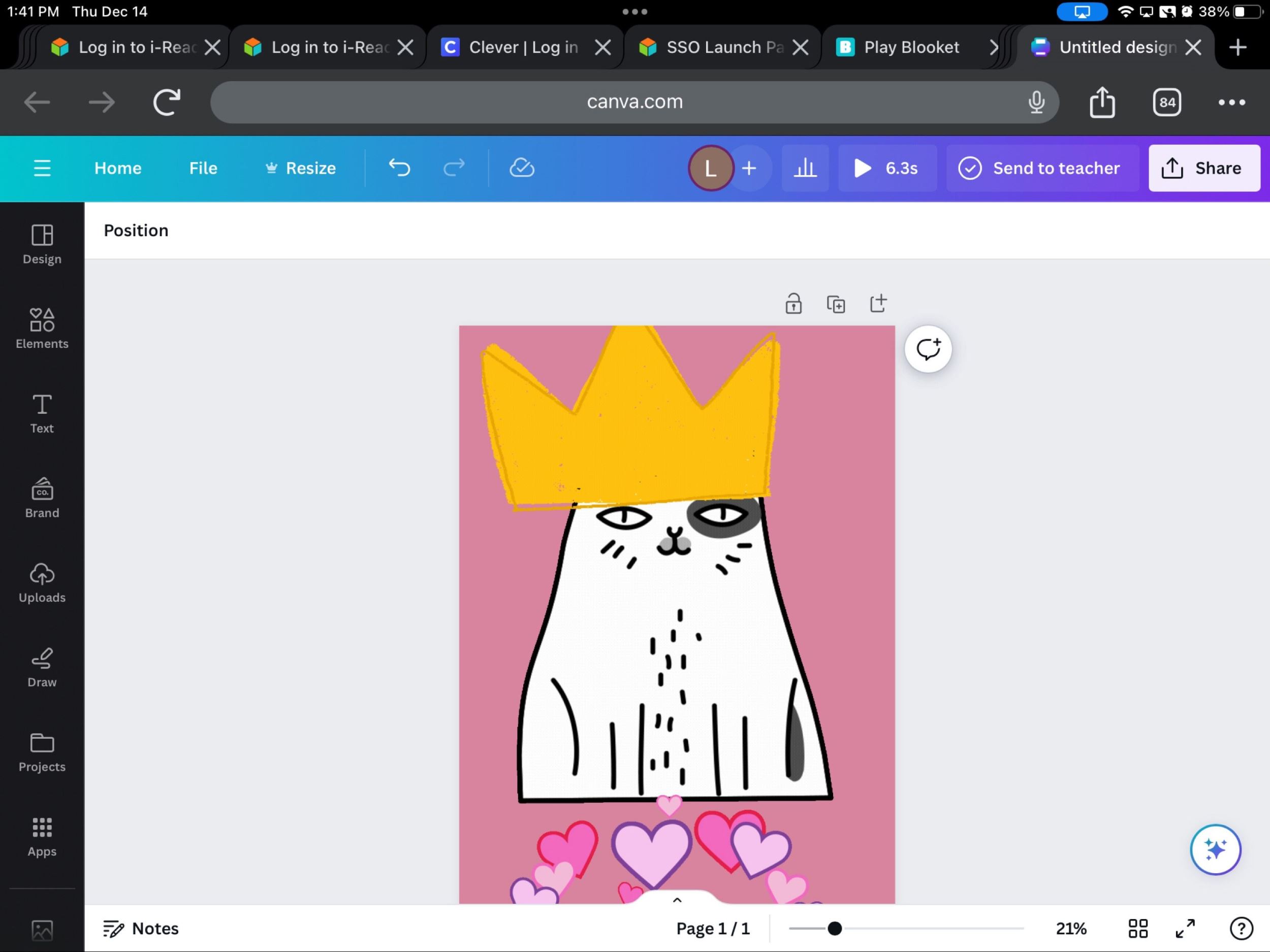Image resolution: width=1270 pixels, height=952 pixels.
Task: Toggle fullscreen present mode
Action: 1185,928
